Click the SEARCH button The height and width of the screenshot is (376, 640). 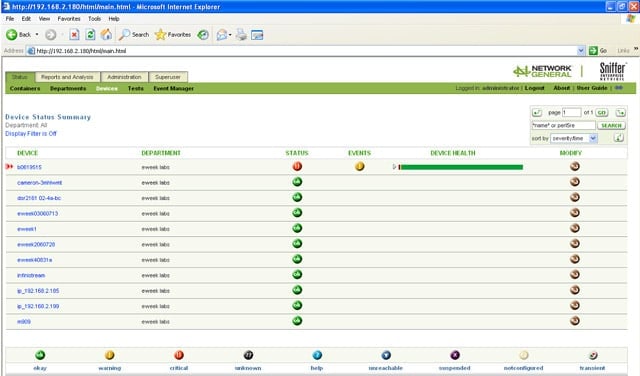pos(611,125)
